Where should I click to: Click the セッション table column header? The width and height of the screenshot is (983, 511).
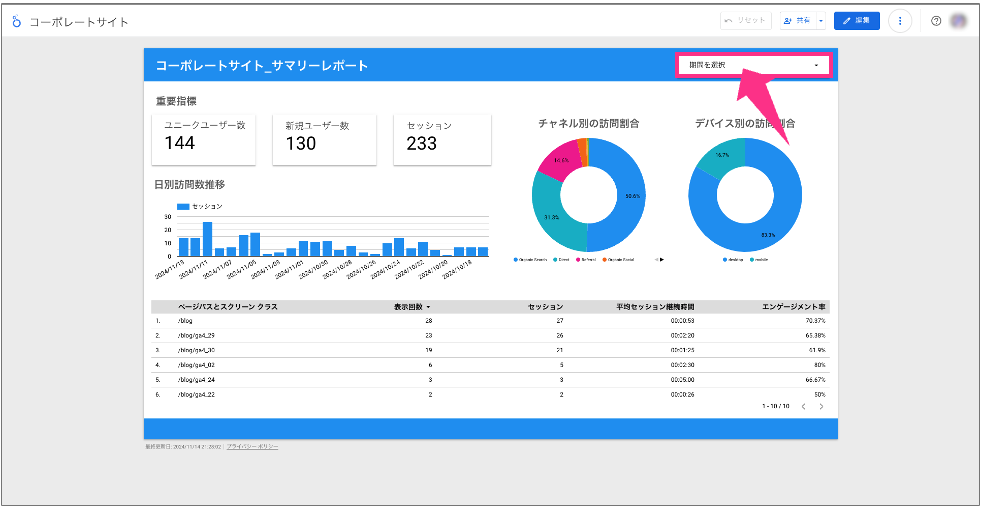(545, 307)
